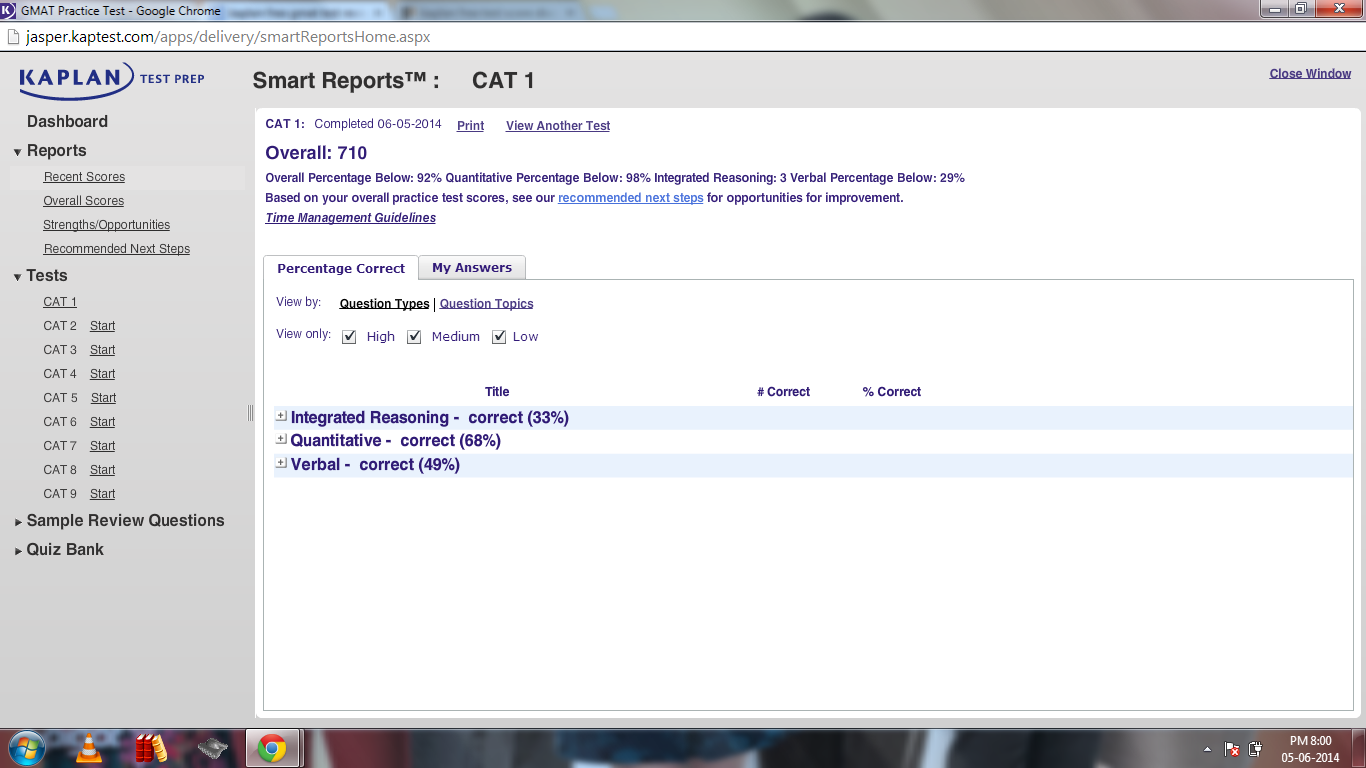Toggle the Medium difficulty checkbox
Image resolution: width=1366 pixels, height=768 pixels.
point(414,337)
